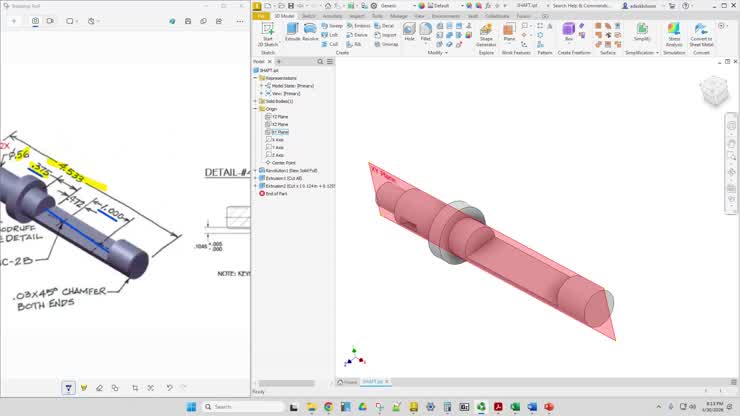Expand the Extrusion1 feature node
The image size is (740, 416).
(x=256, y=178)
